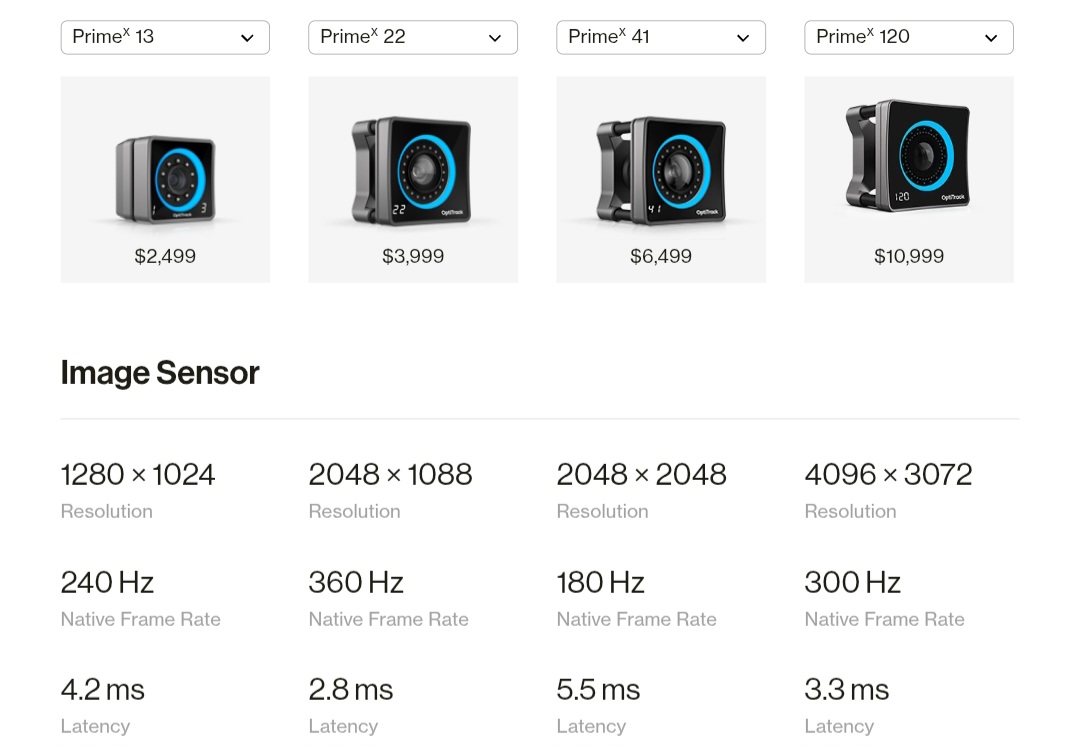Open the Prime X 22 model dropdown
Screen dimensions: 1080x746
413,38
